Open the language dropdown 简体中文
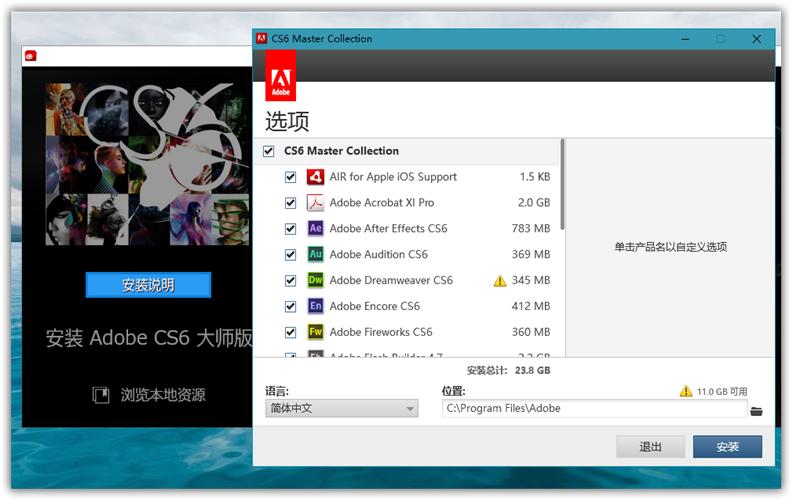 click(x=341, y=408)
